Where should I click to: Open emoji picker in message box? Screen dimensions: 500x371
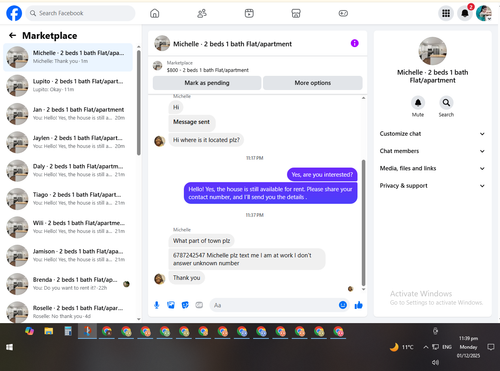(x=343, y=305)
